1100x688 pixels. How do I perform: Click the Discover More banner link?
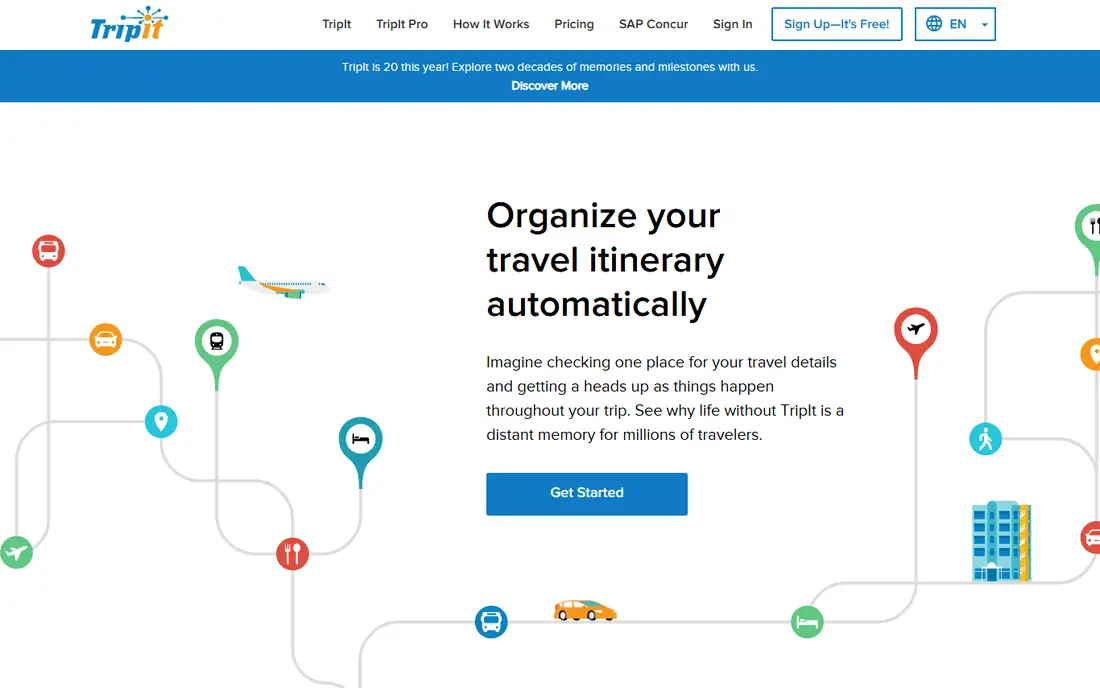(550, 86)
